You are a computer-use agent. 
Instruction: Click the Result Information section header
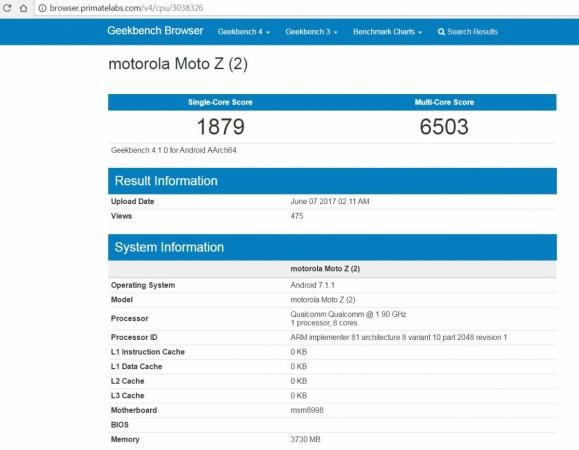click(332, 181)
